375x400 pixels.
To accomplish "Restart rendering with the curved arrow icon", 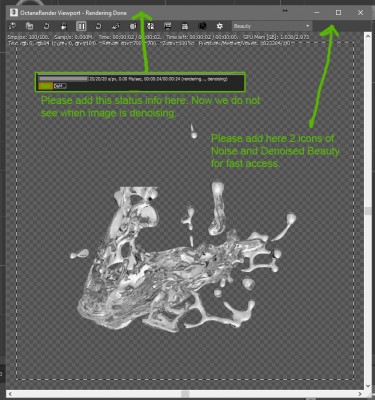I will pyautogui.click(x=98, y=26).
